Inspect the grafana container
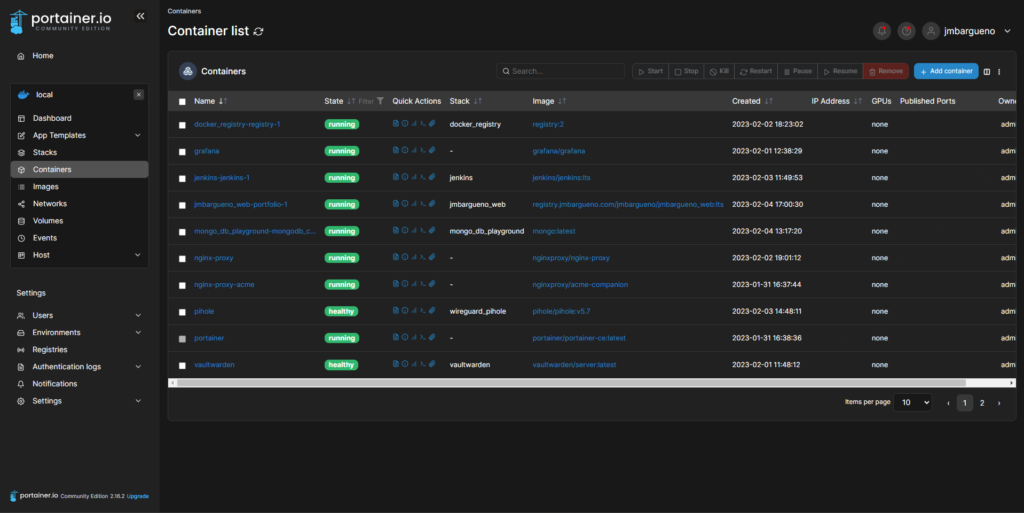Image resolution: width=1024 pixels, height=513 pixels. [x=405, y=150]
